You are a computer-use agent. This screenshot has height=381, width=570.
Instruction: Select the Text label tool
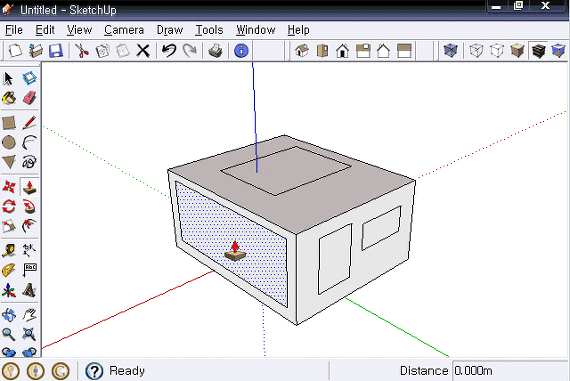[x=29, y=270]
